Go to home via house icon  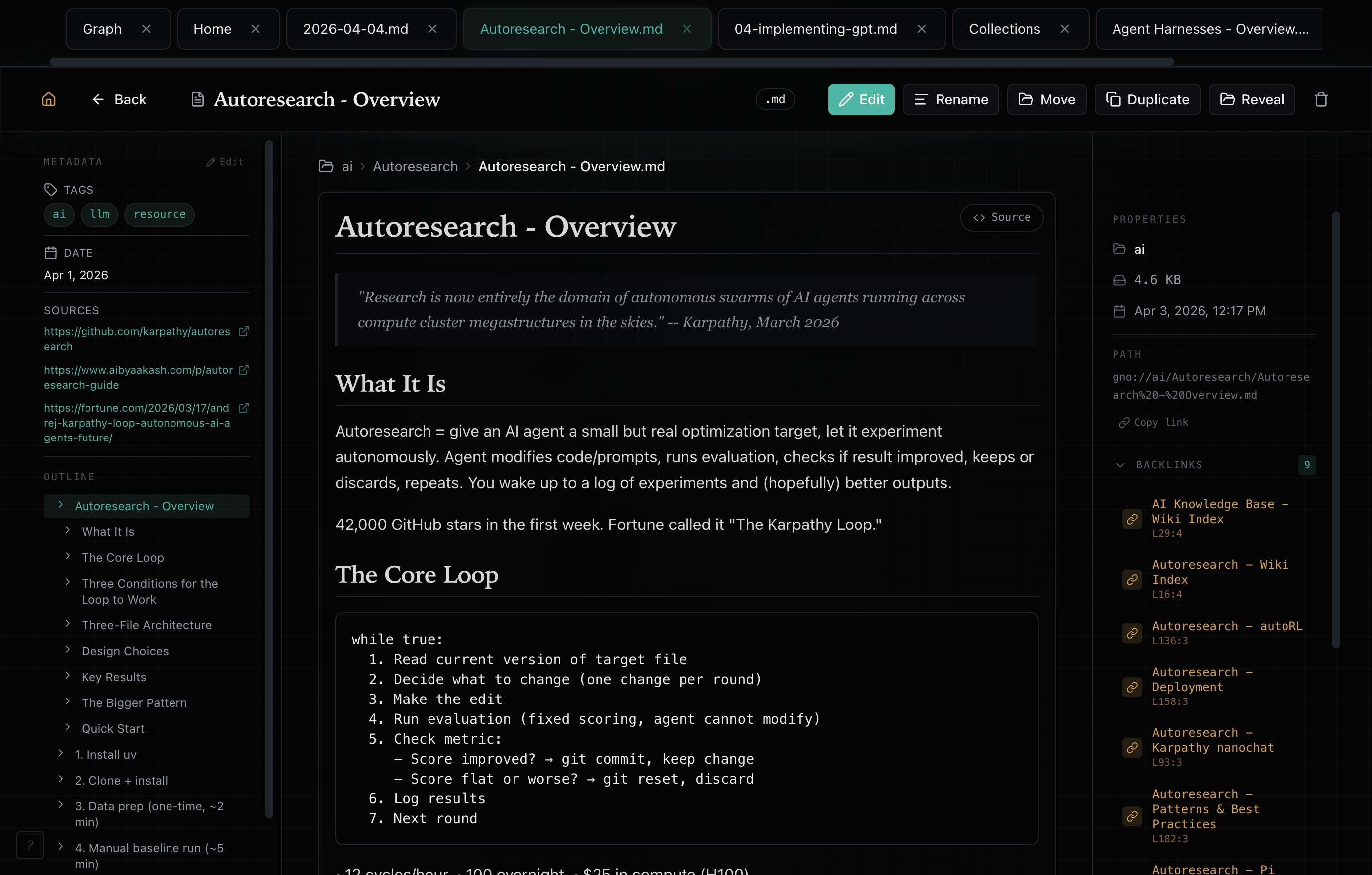(x=49, y=100)
